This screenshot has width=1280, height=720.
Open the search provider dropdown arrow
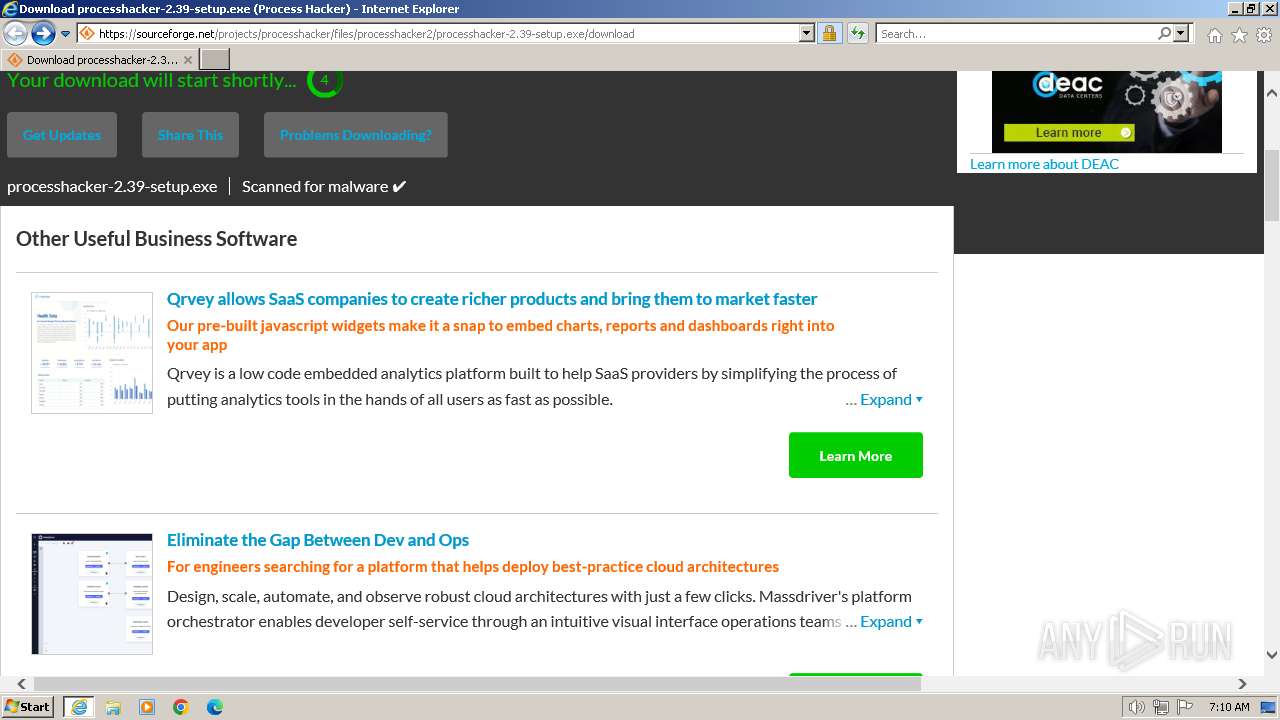click(x=1181, y=34)
